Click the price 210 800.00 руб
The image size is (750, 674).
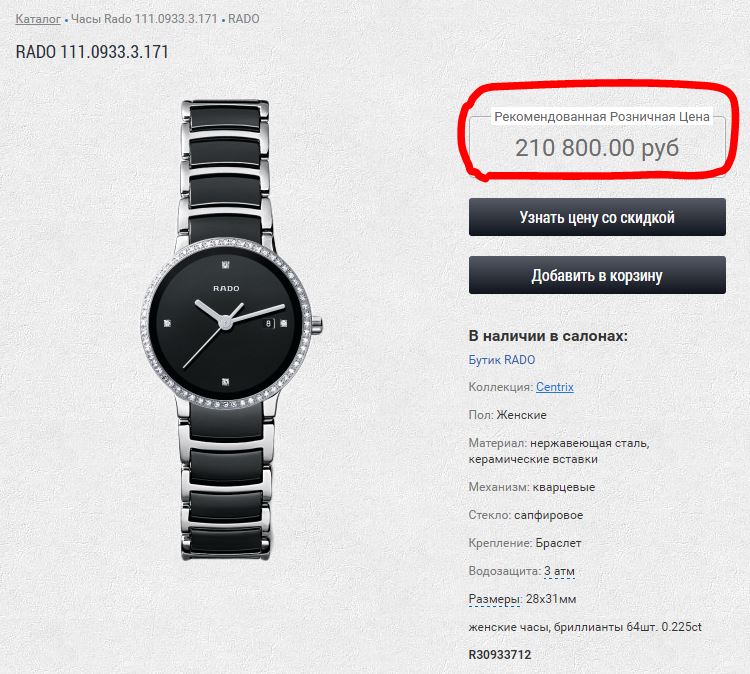(x=597, y=147)
